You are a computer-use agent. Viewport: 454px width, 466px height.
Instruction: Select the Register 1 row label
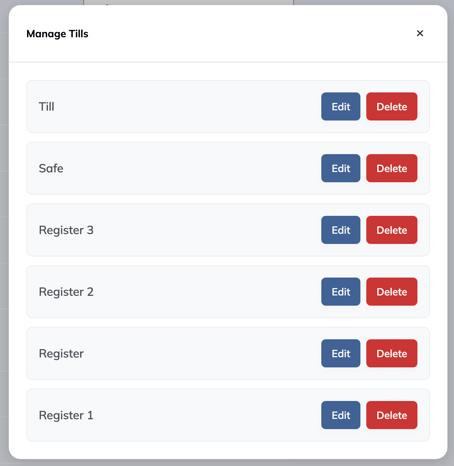coord(66,415)
